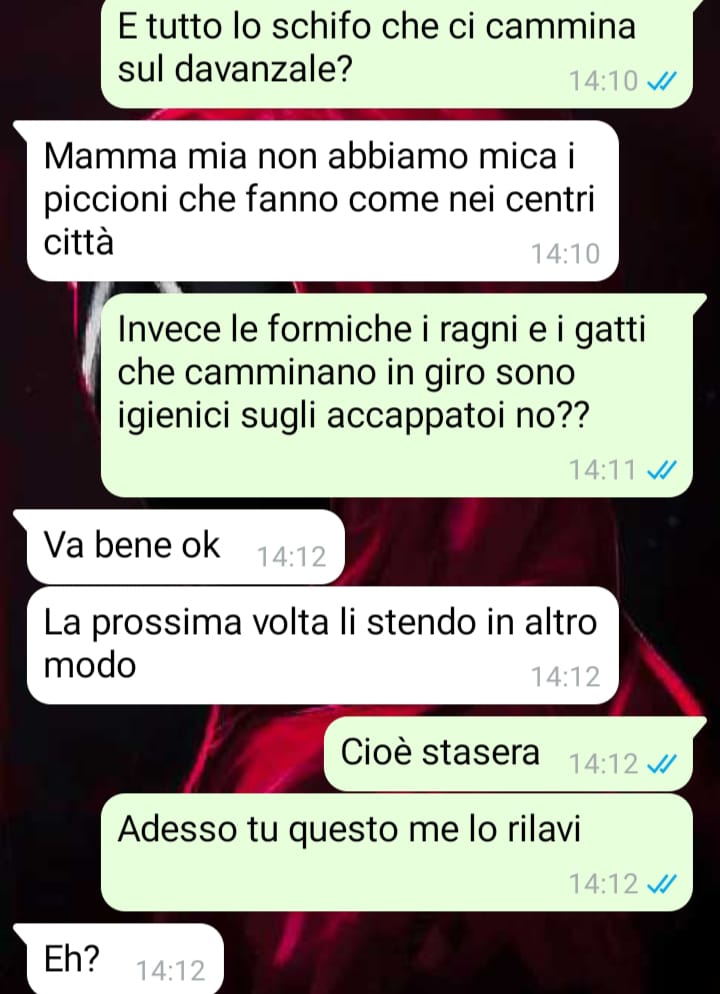
Task: Tap the 14:12 time next to 'Eh?'
Action: pos(171,971)
